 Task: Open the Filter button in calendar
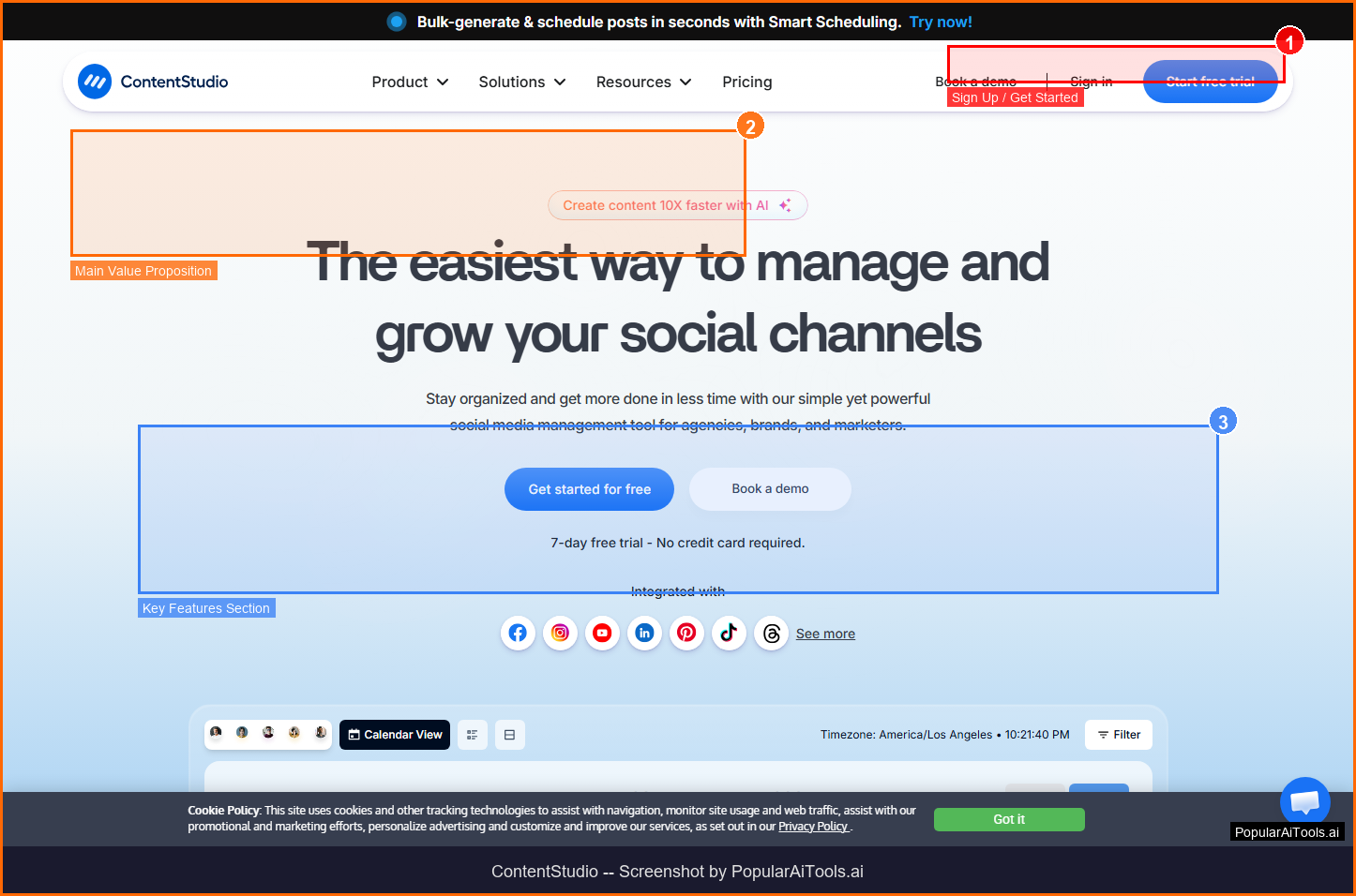1119,735
